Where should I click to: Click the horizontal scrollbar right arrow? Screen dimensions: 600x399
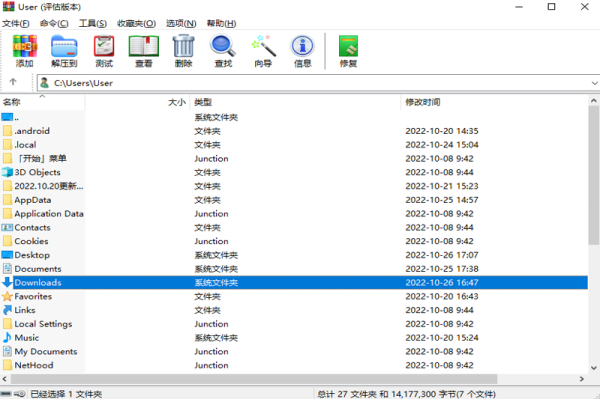582,379
